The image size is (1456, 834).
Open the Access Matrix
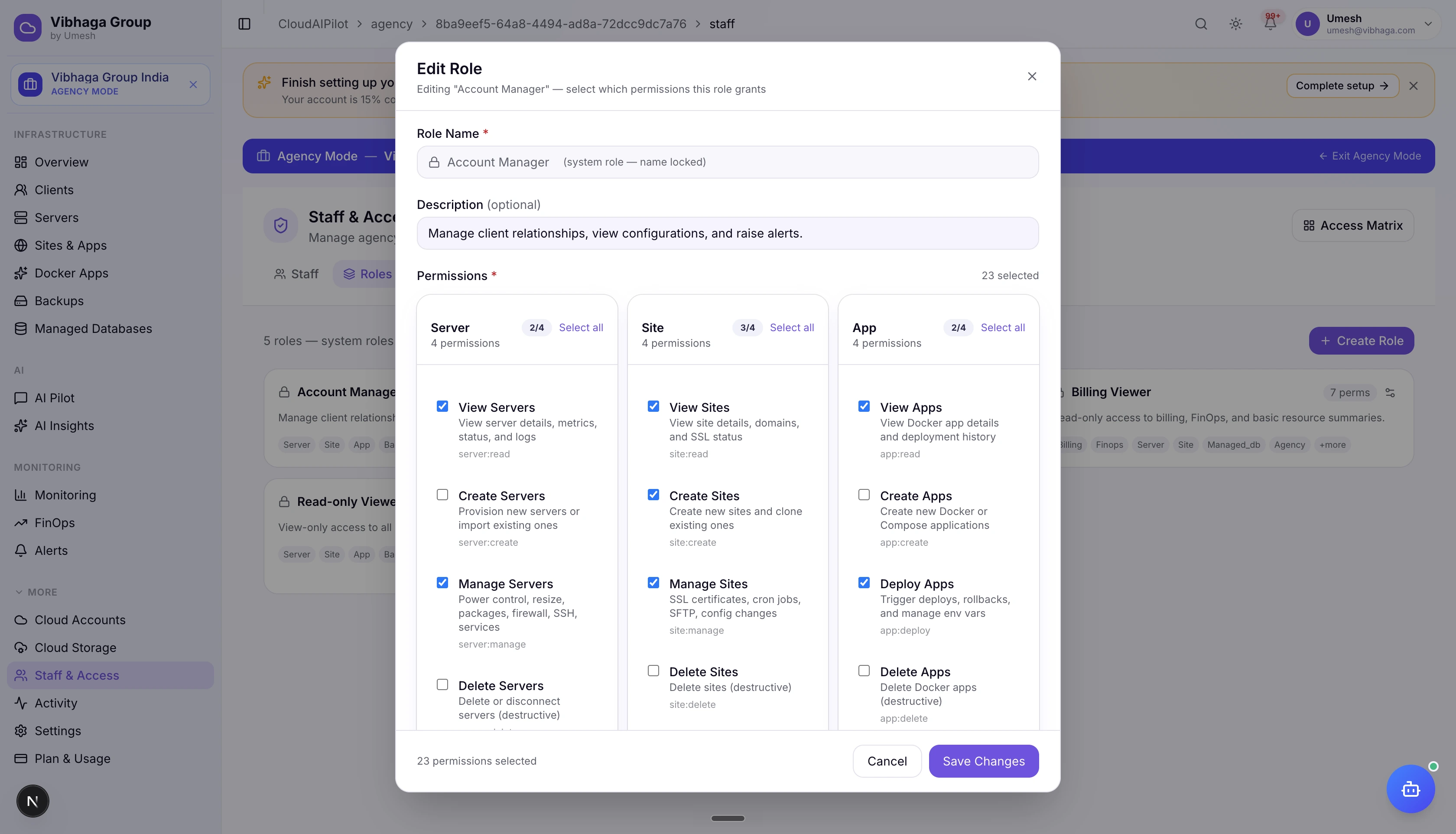click(1352, 225)
